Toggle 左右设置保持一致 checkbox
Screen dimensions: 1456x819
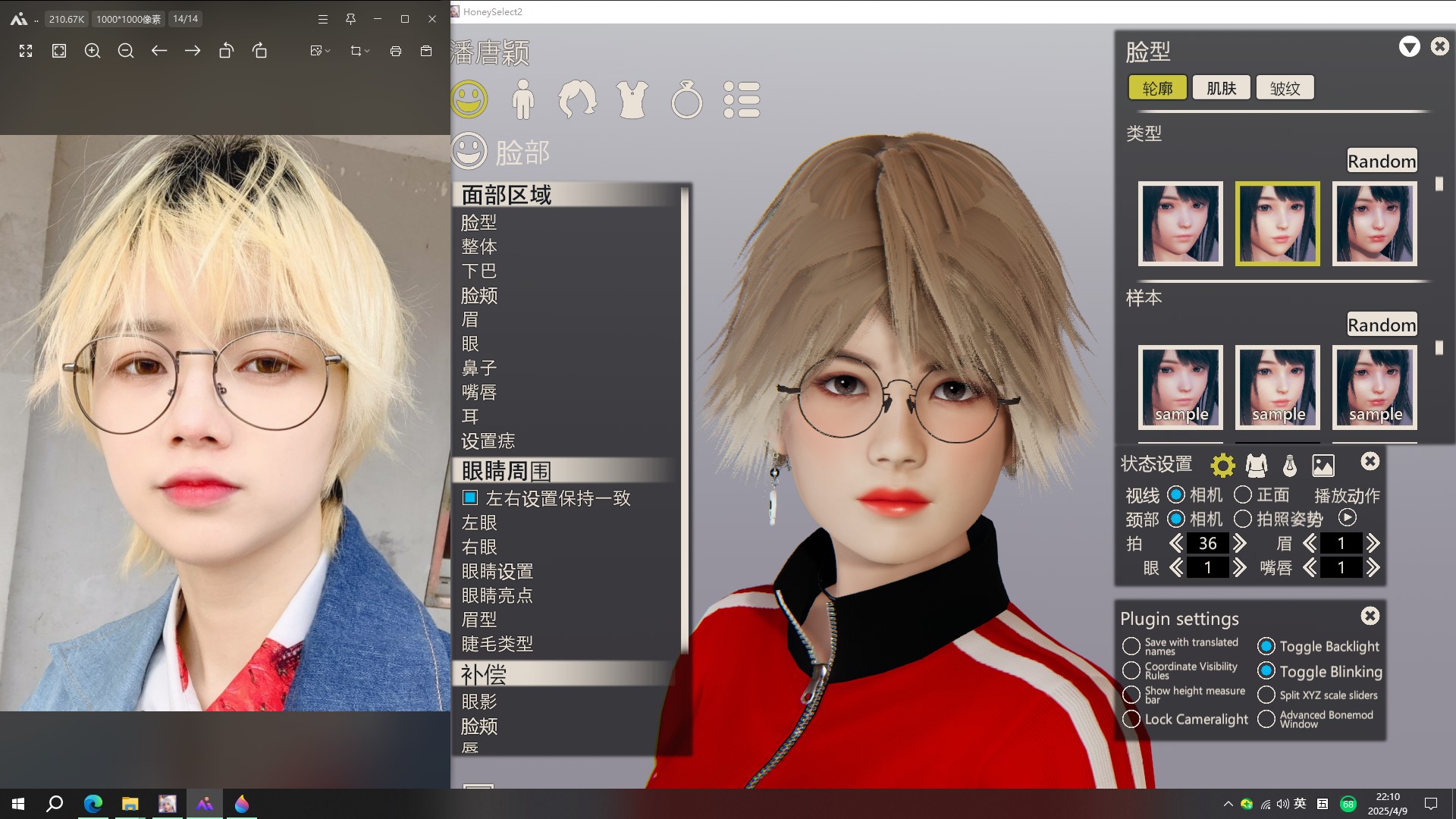click(470, 498)
